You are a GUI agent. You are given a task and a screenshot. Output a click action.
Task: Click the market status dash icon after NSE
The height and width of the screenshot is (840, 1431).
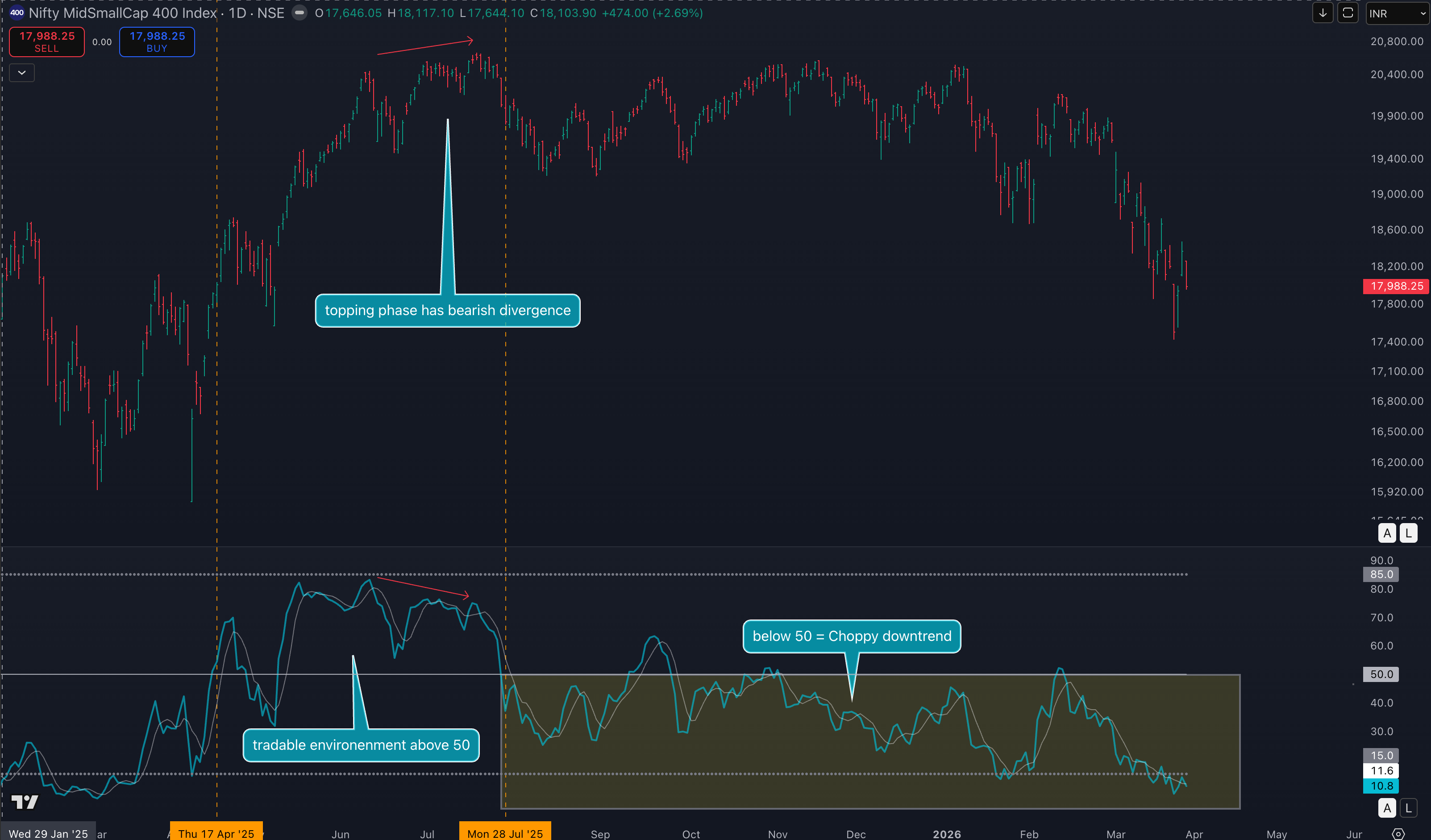click(x=299, y=12)
